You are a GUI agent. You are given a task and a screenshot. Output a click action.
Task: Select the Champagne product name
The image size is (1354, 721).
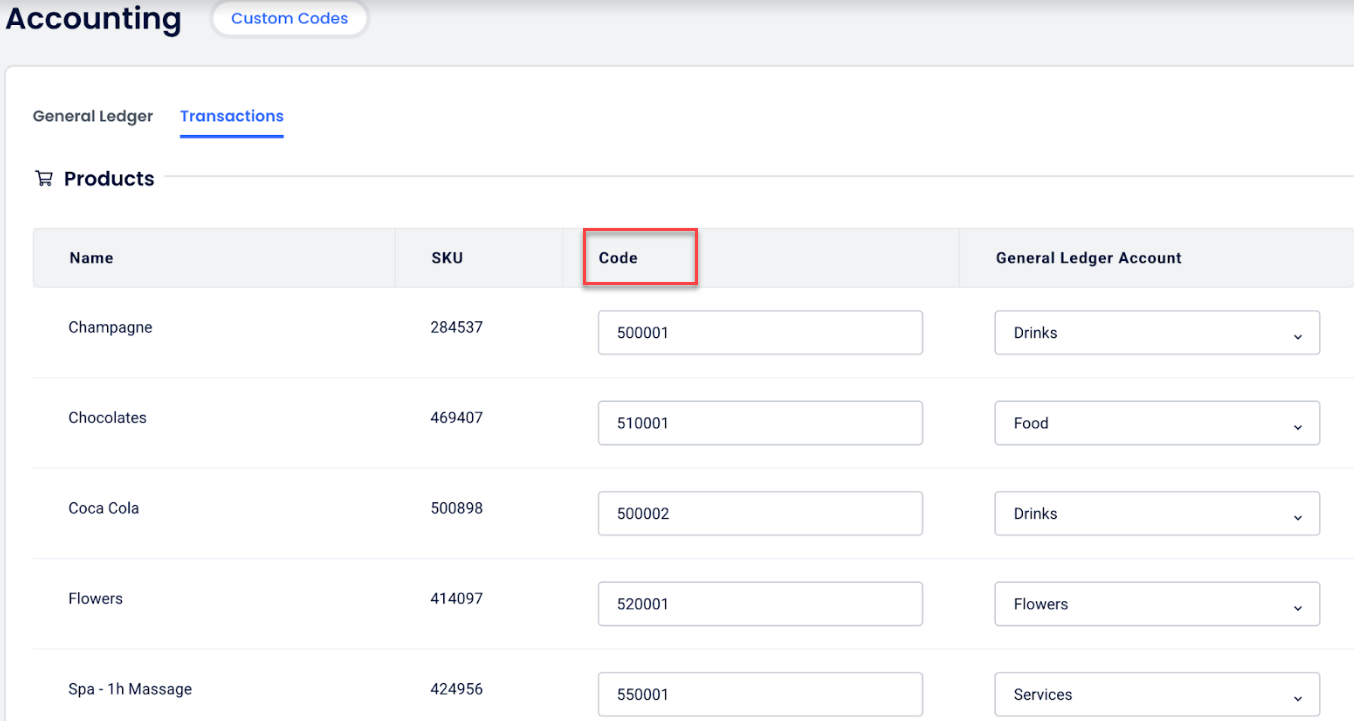click(x=110, y=327)
